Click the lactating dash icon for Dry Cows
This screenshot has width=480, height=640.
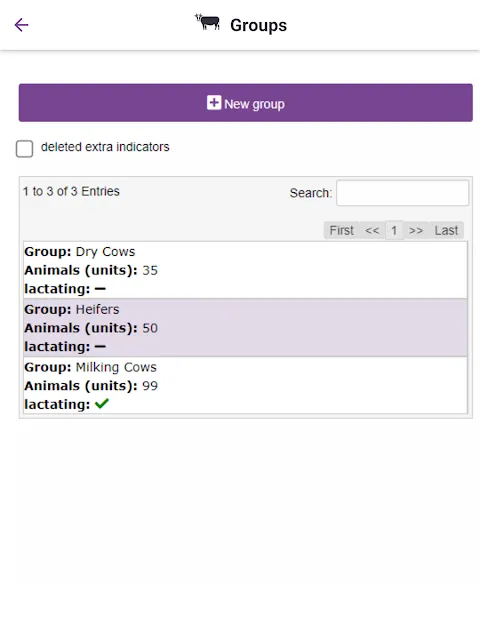[x=100, y=289]
